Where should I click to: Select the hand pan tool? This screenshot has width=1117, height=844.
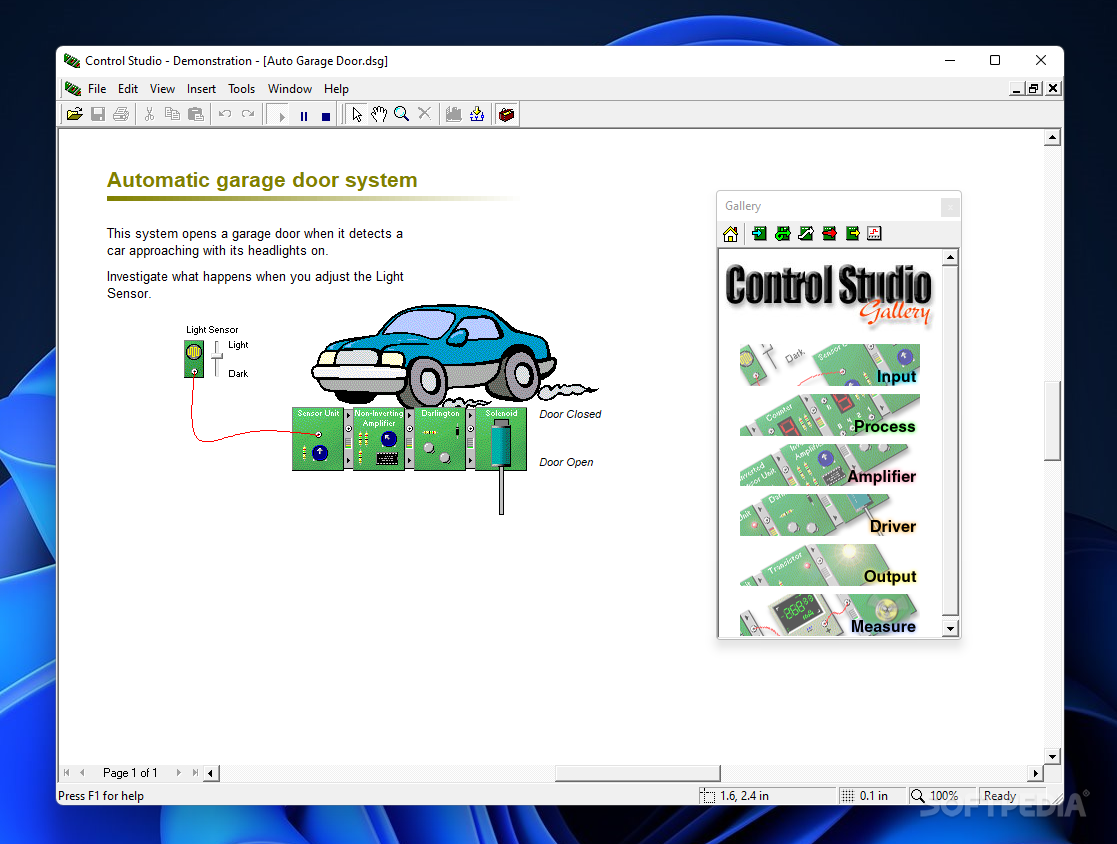379,114
